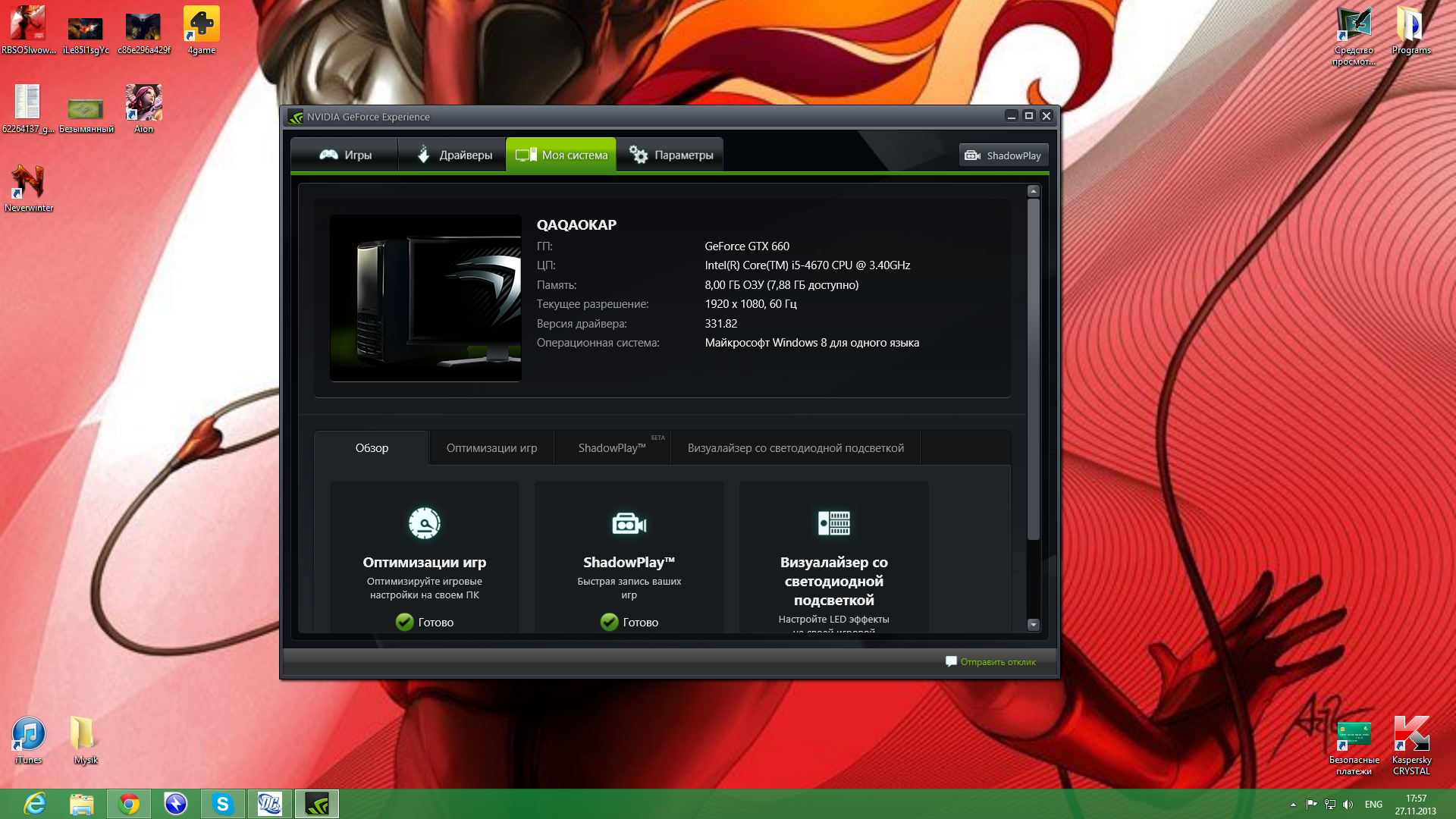
Task: Click the GeForce GTX 660 text
Action: [747, 246]
